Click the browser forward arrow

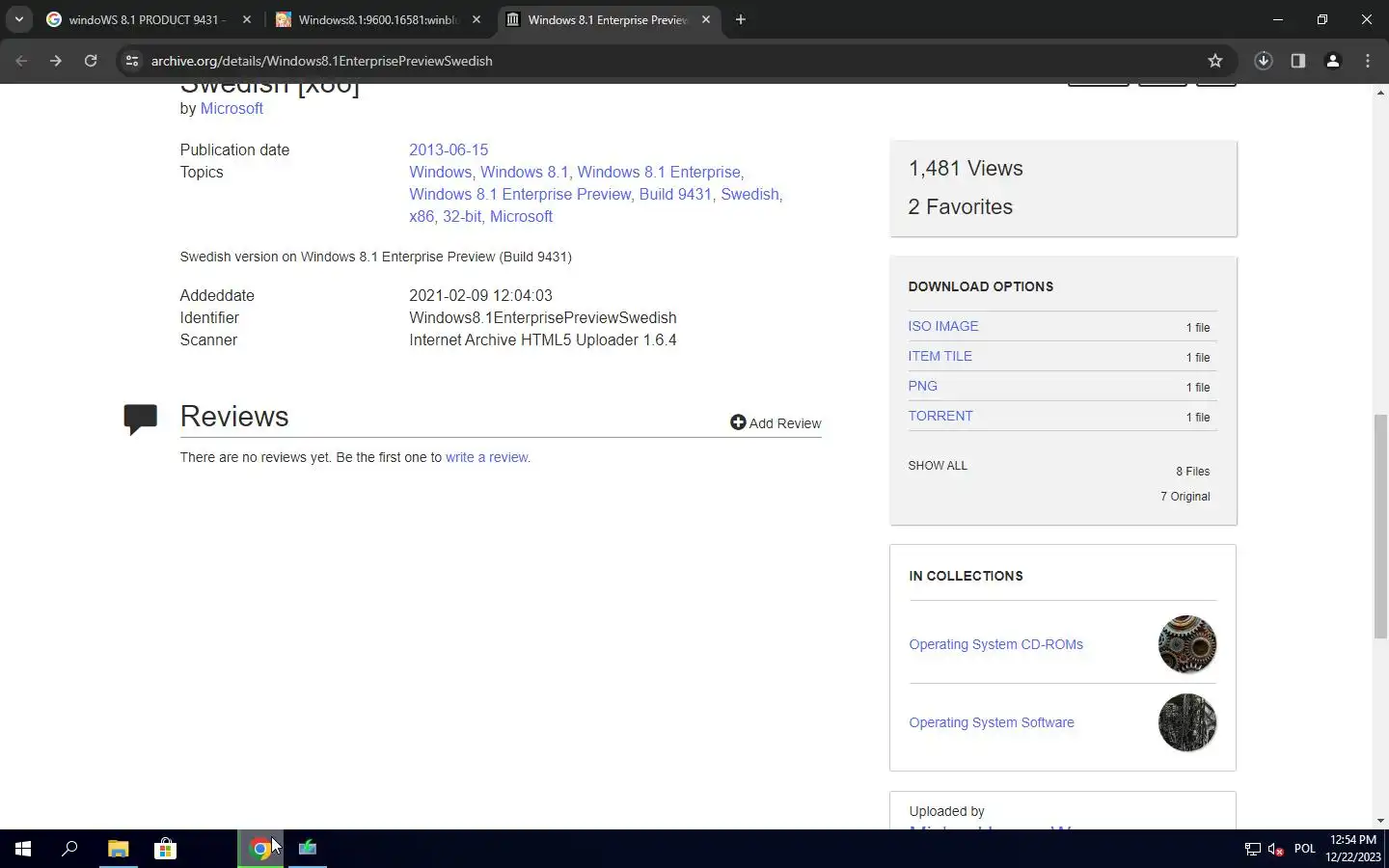(56, 61)
